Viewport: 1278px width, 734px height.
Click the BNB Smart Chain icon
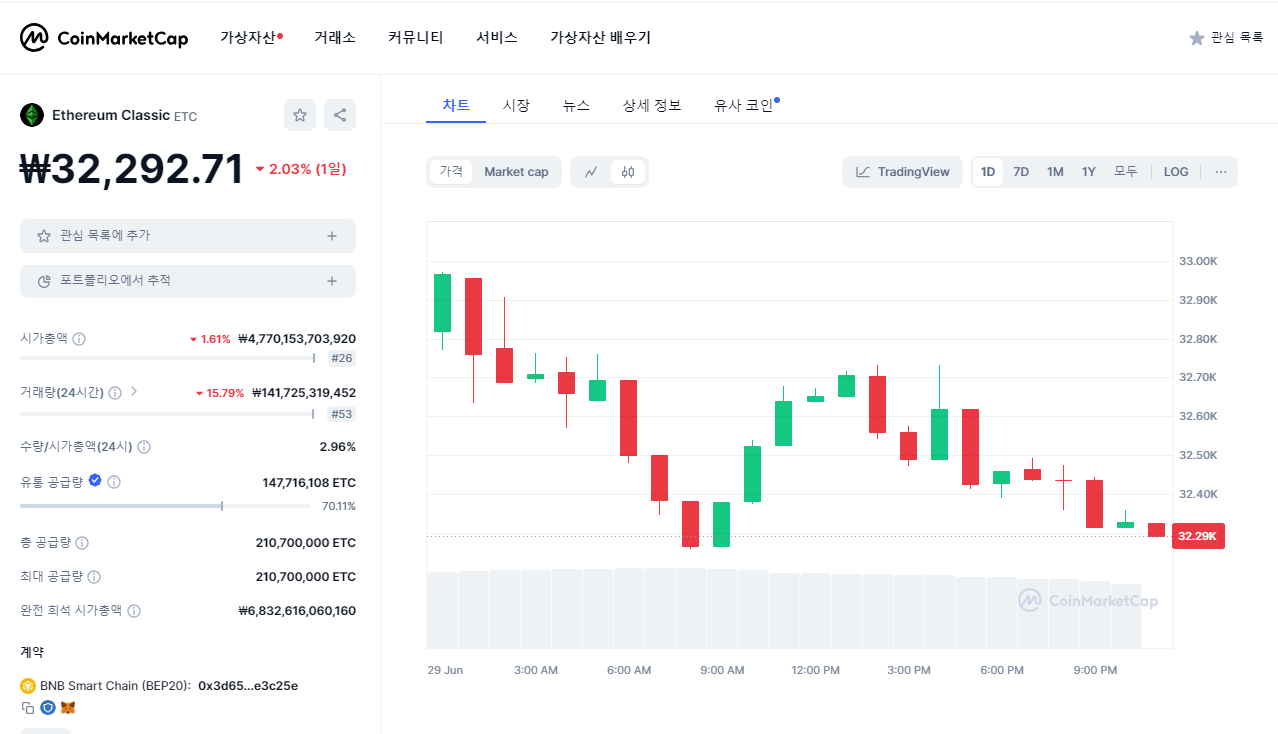coord(28,686)
